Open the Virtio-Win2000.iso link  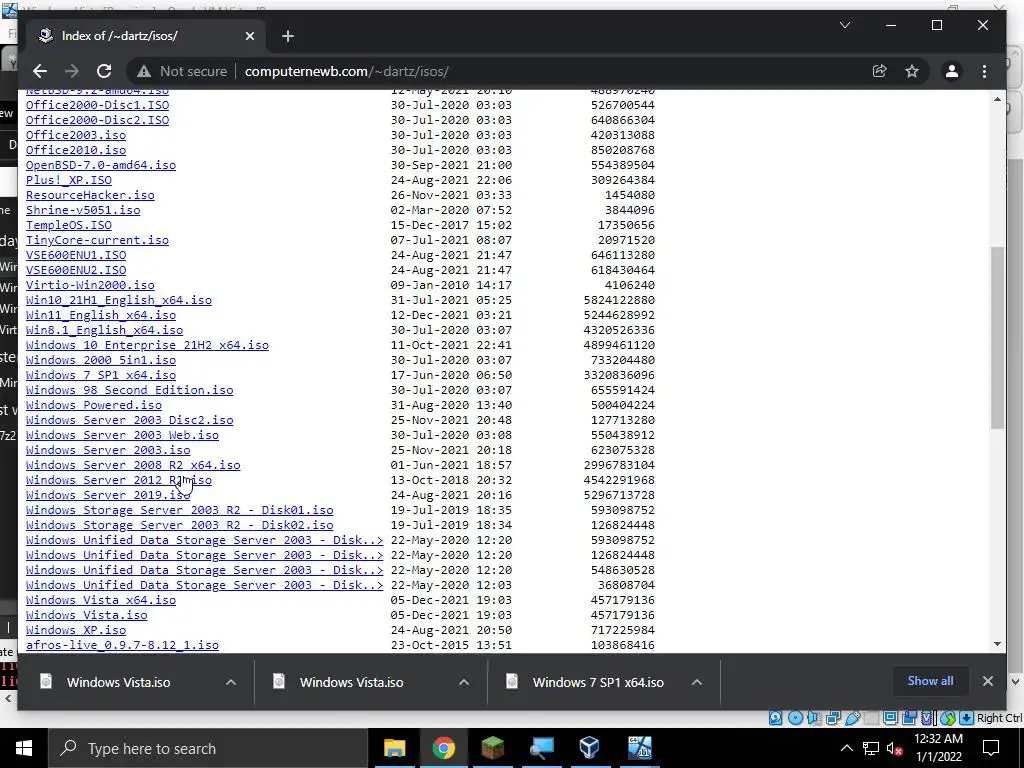[90, 285]
